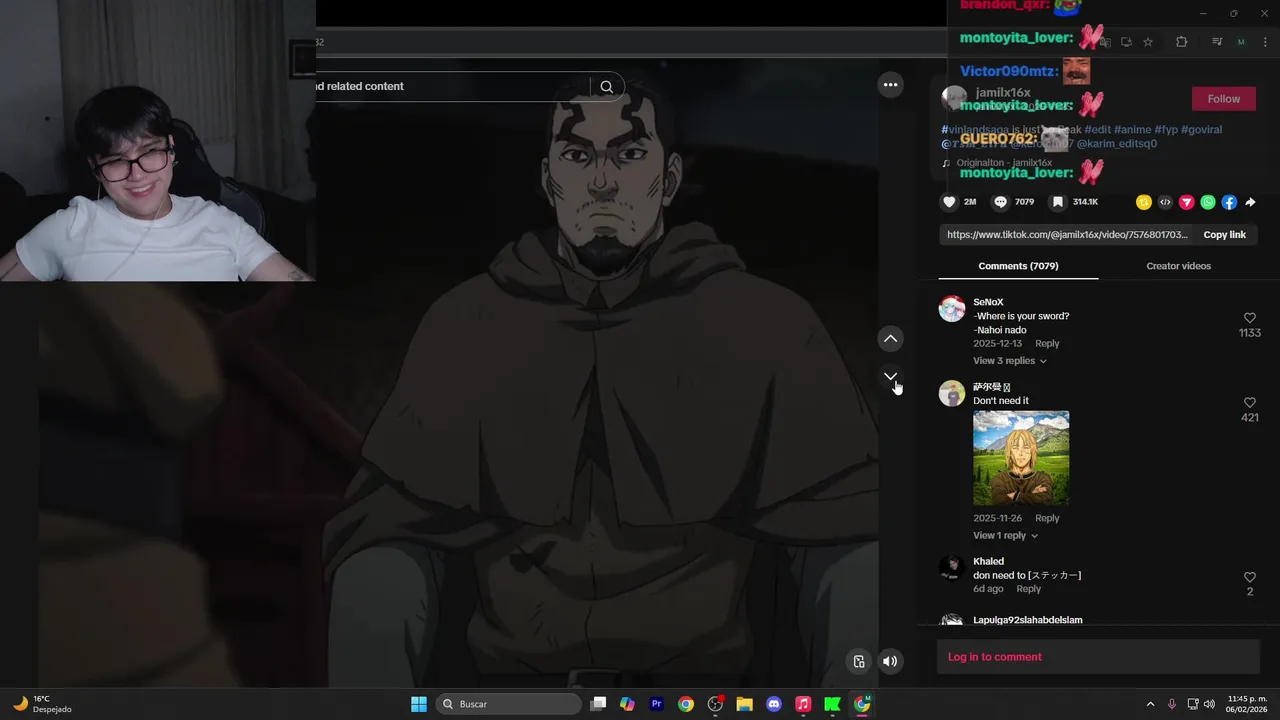
Task: Open the green Kick app on taskbar
Action: [832, 704]
